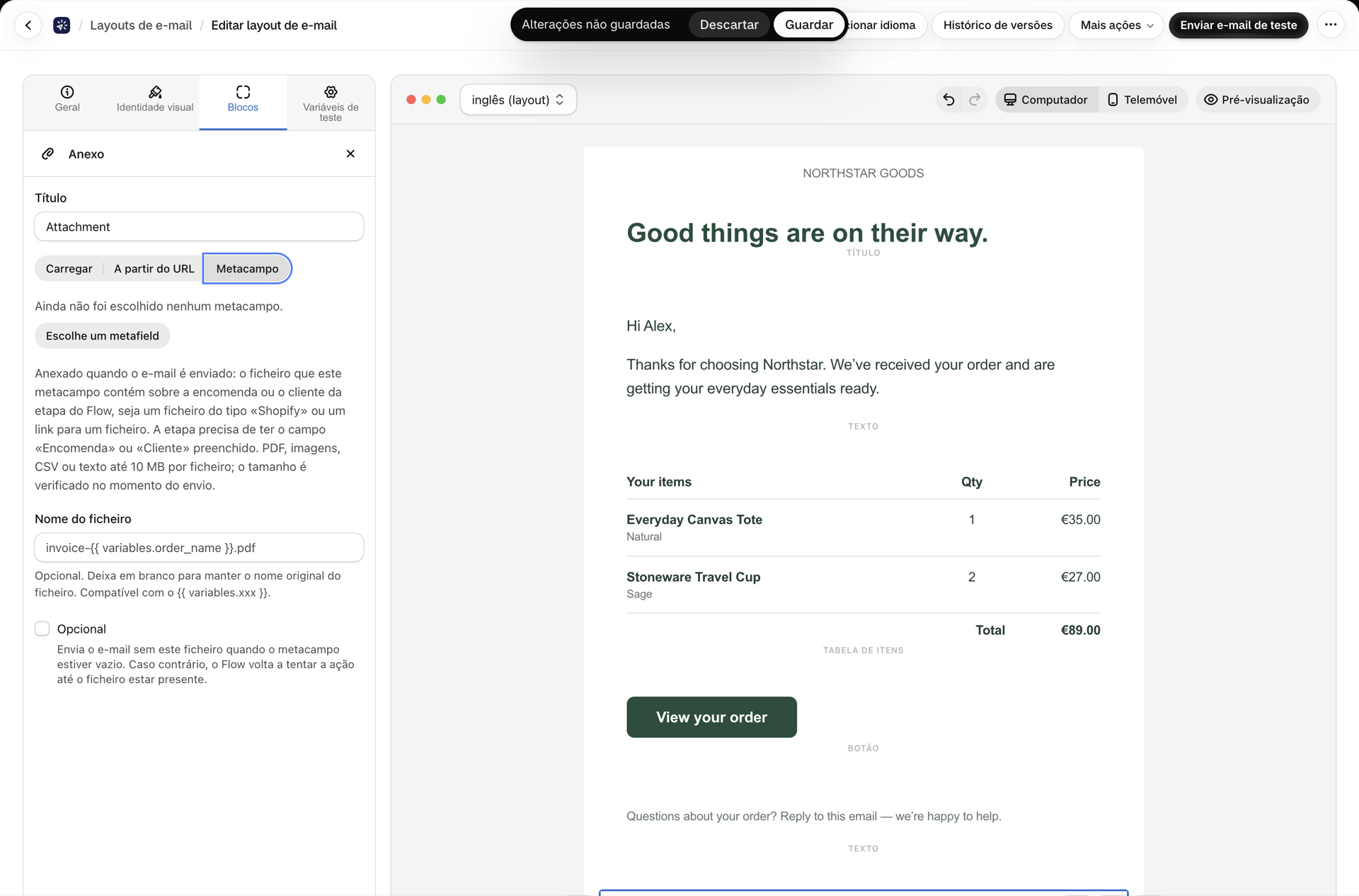Select the 'Hi Alex,' text block
The image size is (1359, 896).
(x=651, y=326)
